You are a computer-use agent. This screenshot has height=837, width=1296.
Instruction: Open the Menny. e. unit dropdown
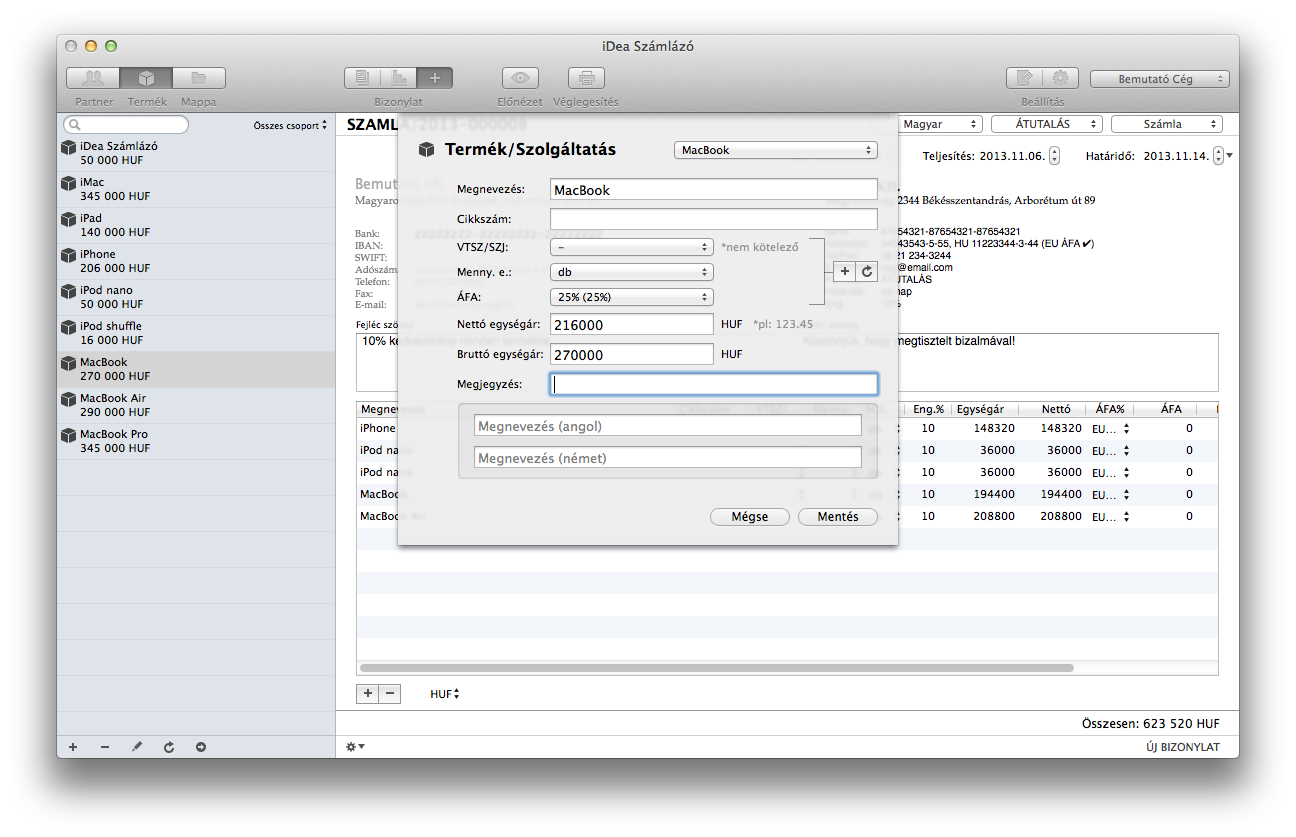point(631,272)
